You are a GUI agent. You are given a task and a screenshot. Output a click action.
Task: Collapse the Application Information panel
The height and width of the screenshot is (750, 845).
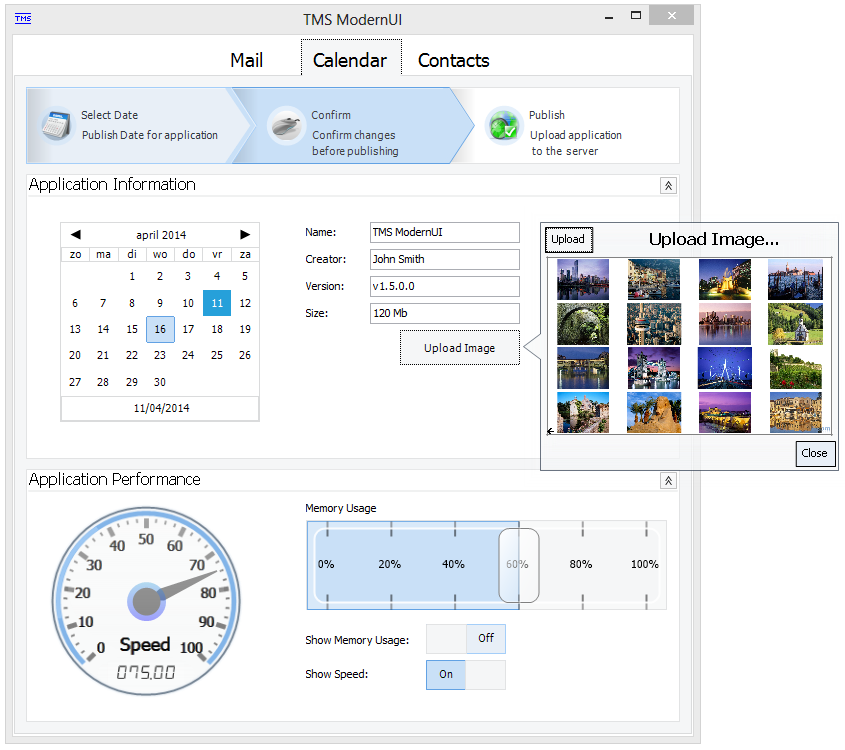click(x=668, y=186)
